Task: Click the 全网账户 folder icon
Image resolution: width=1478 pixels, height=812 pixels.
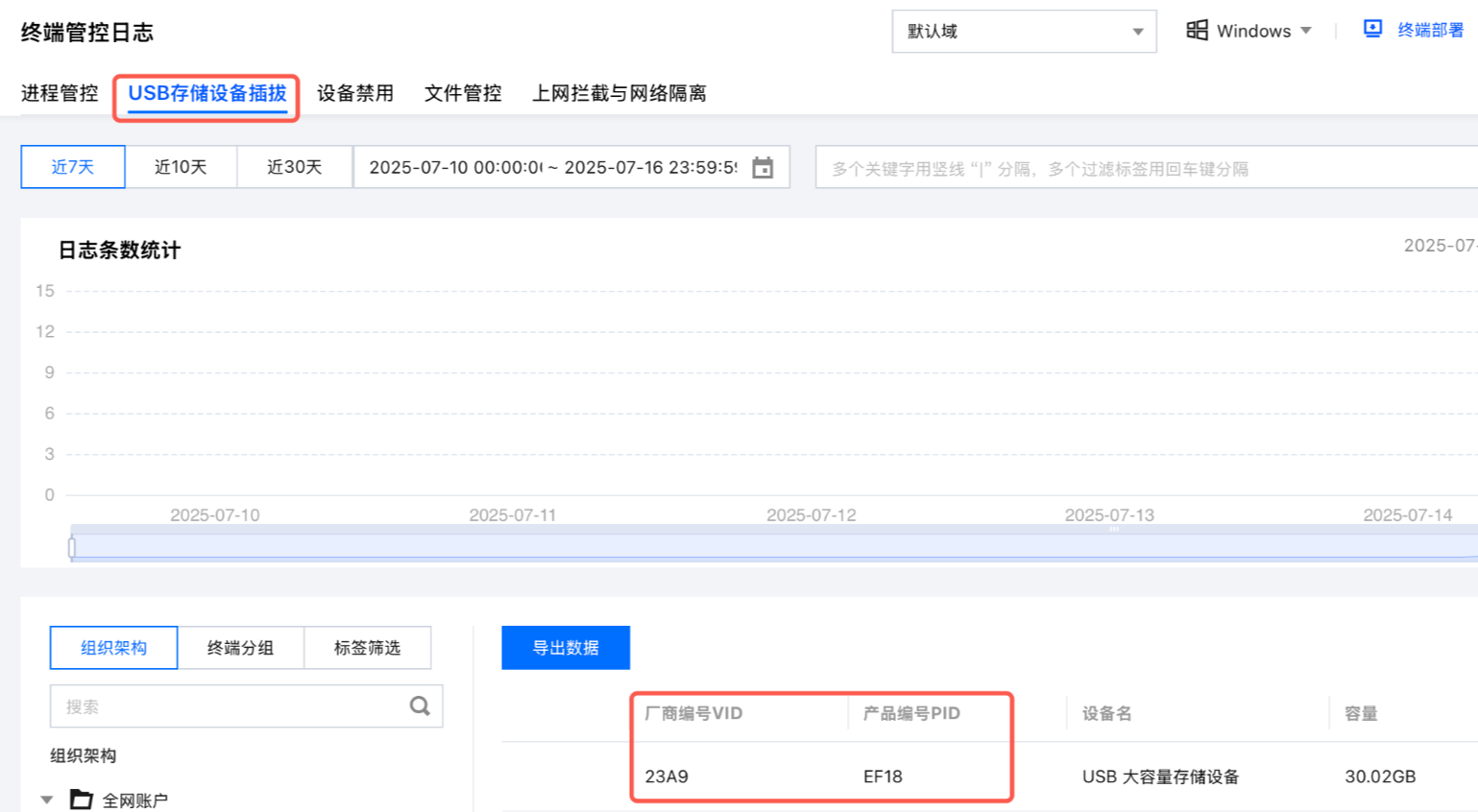Action: pyautogui.click(x=82, y=800)
